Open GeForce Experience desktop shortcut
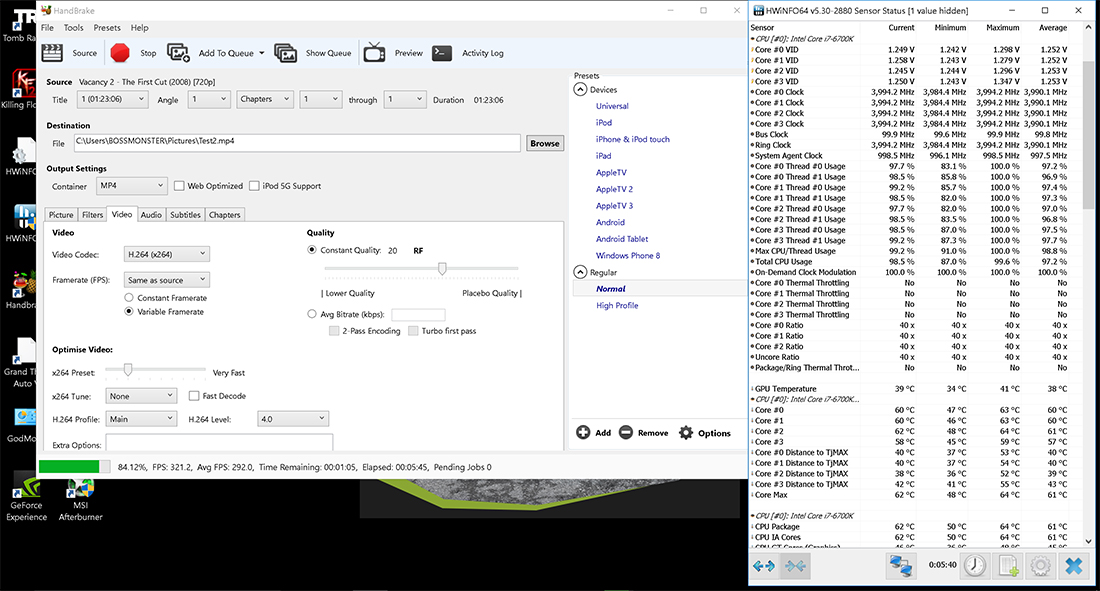This screenshot has width=1100, height=591. [26, 498]
